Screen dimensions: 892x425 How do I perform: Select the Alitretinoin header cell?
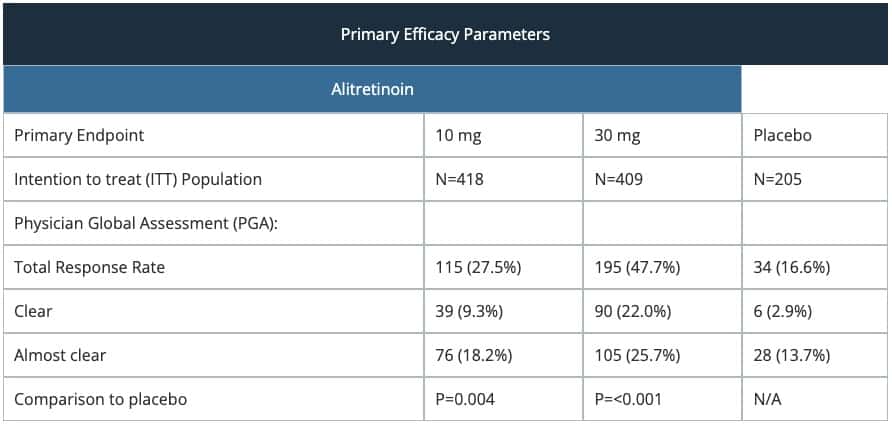pos(372,90)
